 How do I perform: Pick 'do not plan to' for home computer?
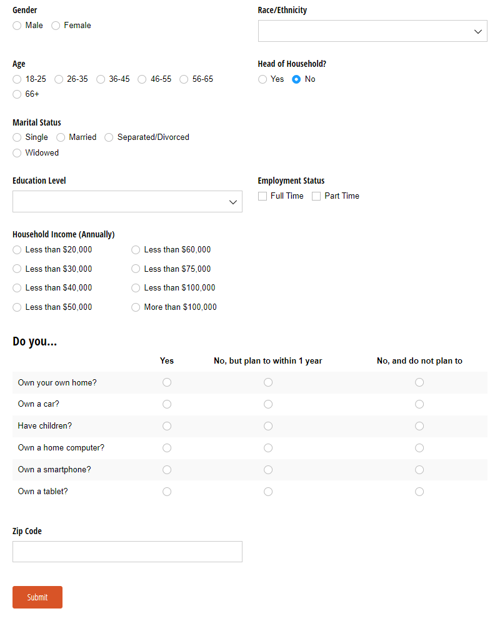(419, 448)
